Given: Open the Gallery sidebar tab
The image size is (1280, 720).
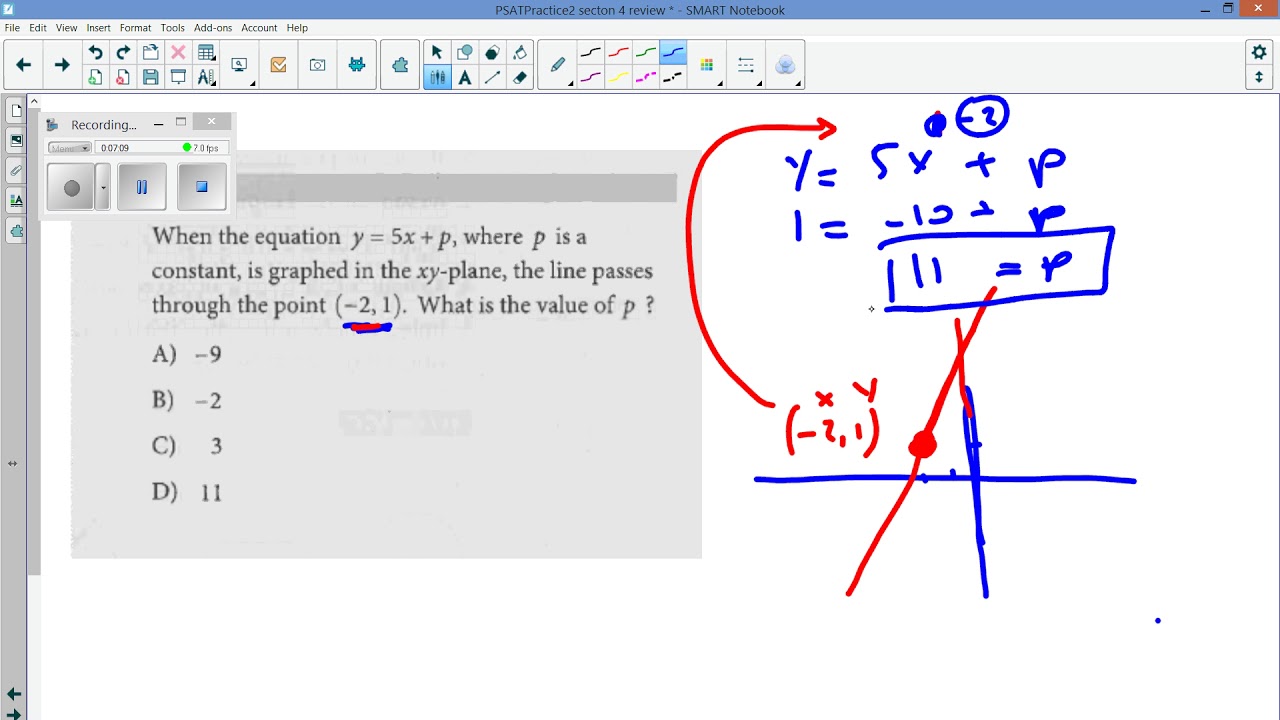Looking at the screenshot, I should click(x=16, y=141).
